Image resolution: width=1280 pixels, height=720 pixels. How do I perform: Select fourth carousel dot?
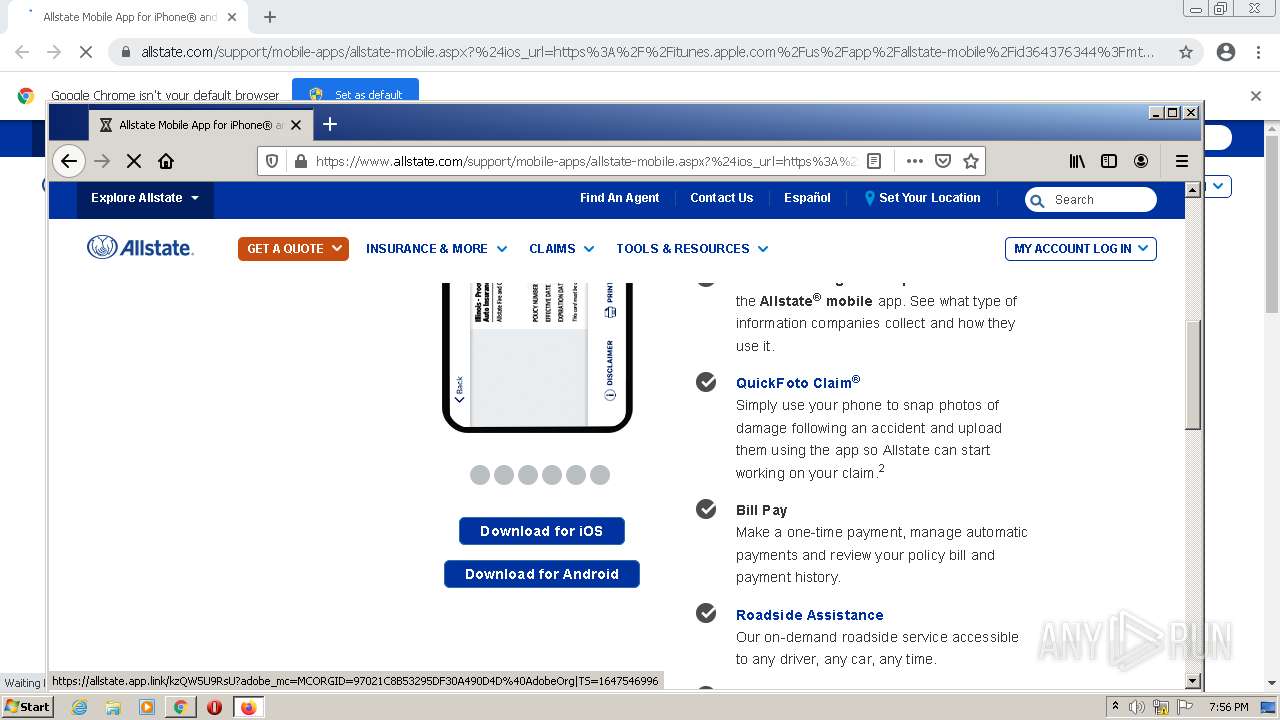[x=552, y=475]
